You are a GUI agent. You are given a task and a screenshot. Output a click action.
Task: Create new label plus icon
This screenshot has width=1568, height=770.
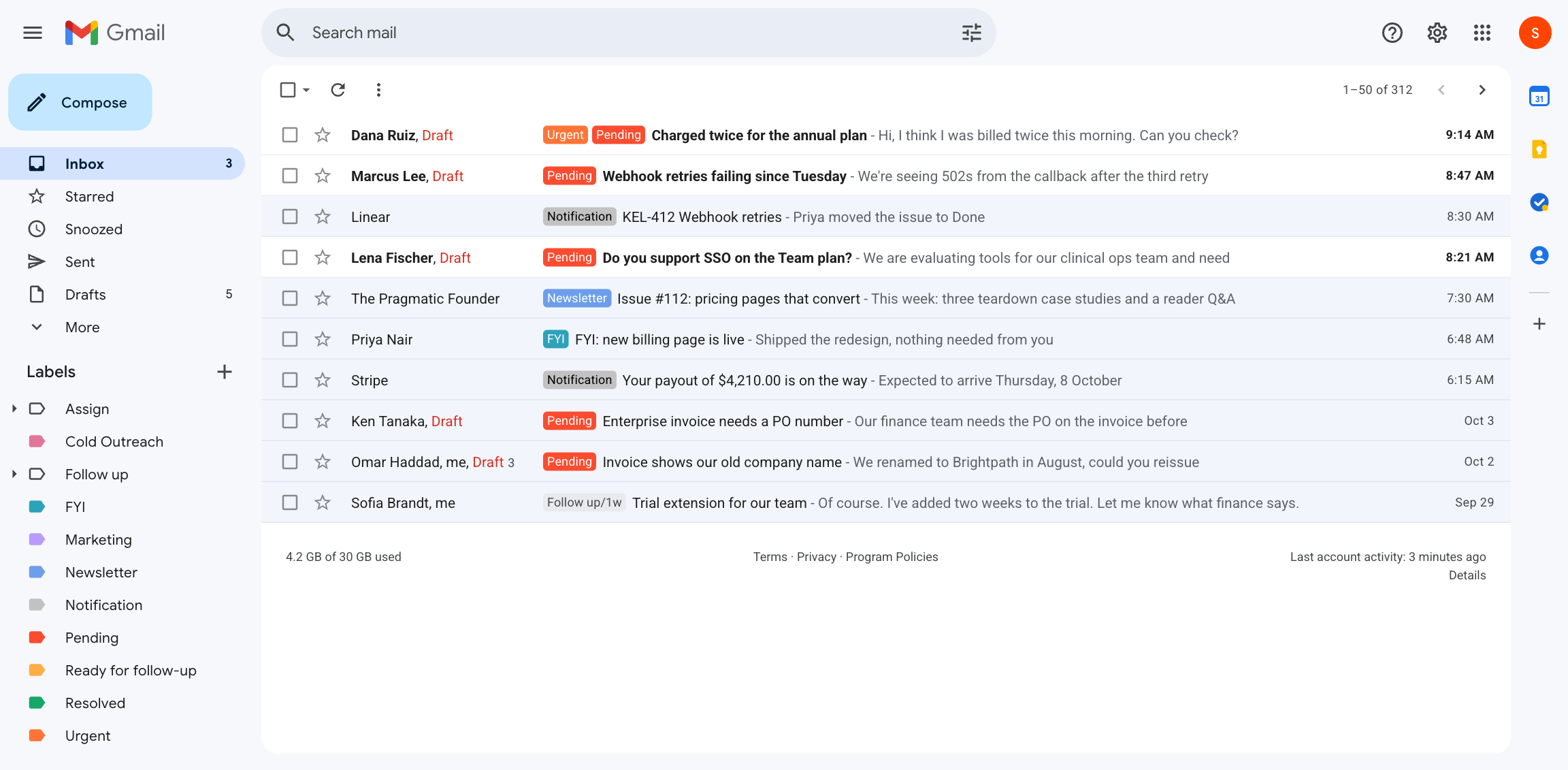(225, 372)
